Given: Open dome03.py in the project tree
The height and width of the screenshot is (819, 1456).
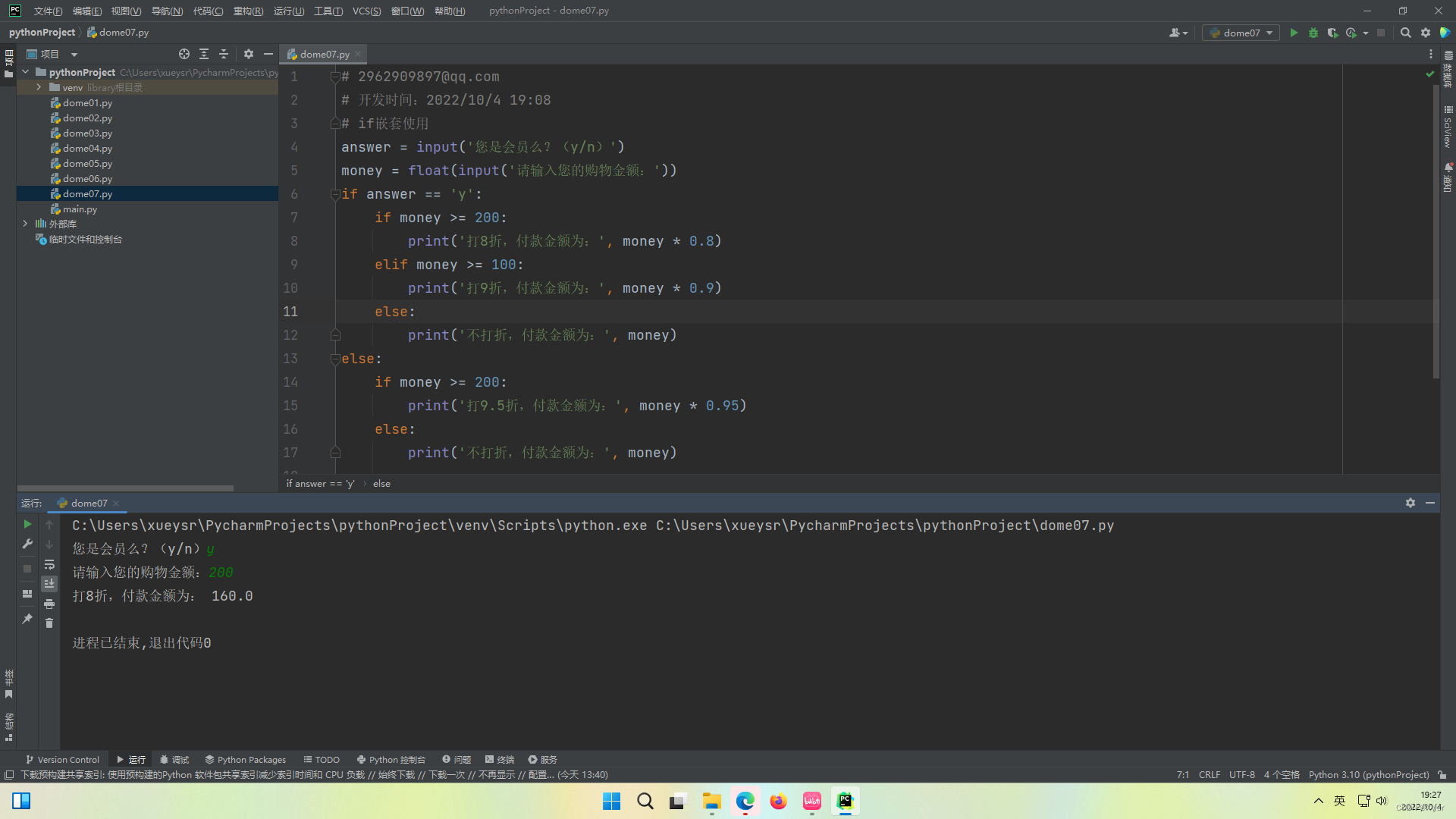Looking at the screenshot, I should tap(87, 133).
